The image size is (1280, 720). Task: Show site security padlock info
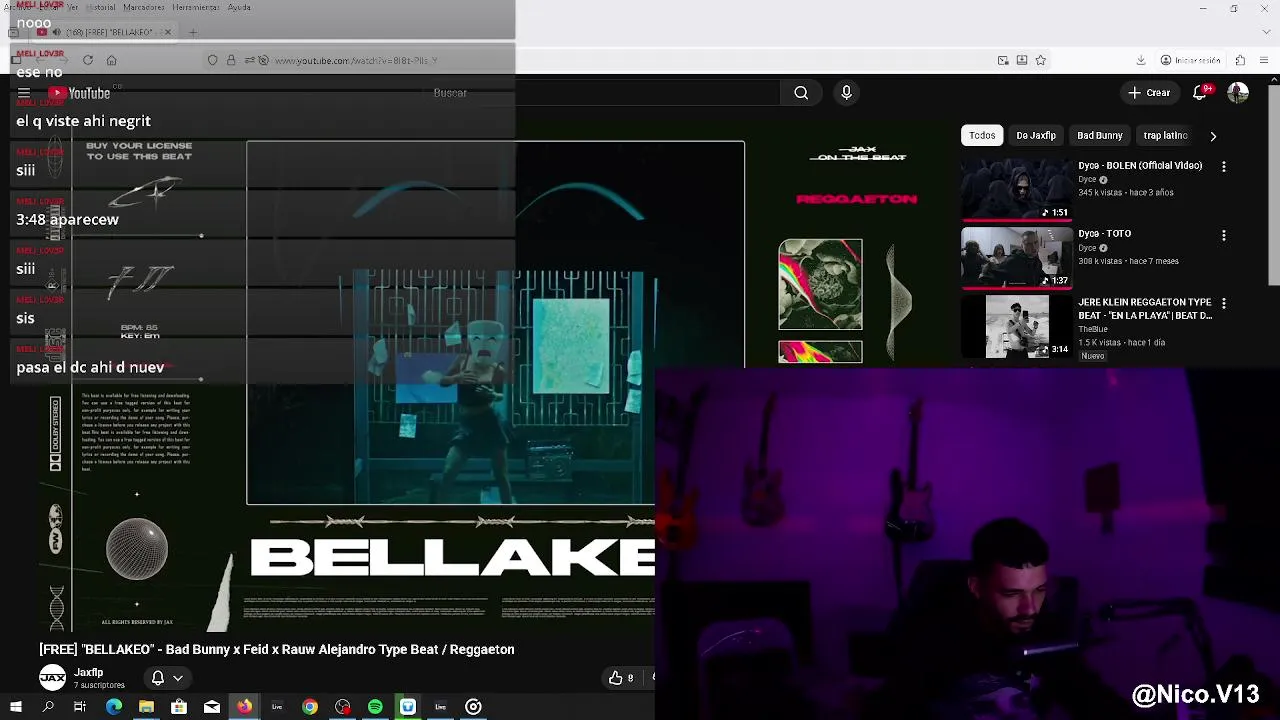(x=231, y=60)
